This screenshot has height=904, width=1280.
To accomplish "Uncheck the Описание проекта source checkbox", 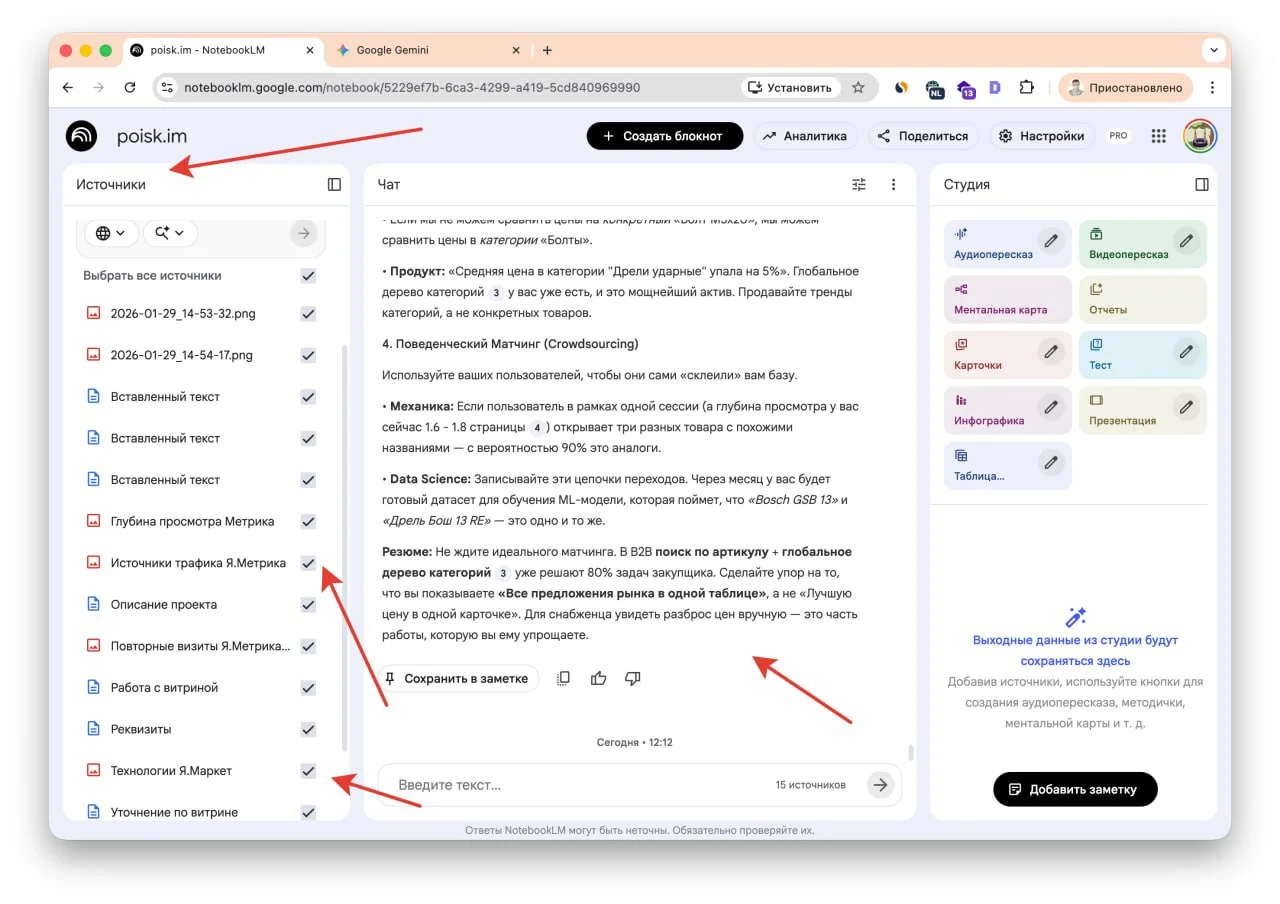I will point(308,604).
